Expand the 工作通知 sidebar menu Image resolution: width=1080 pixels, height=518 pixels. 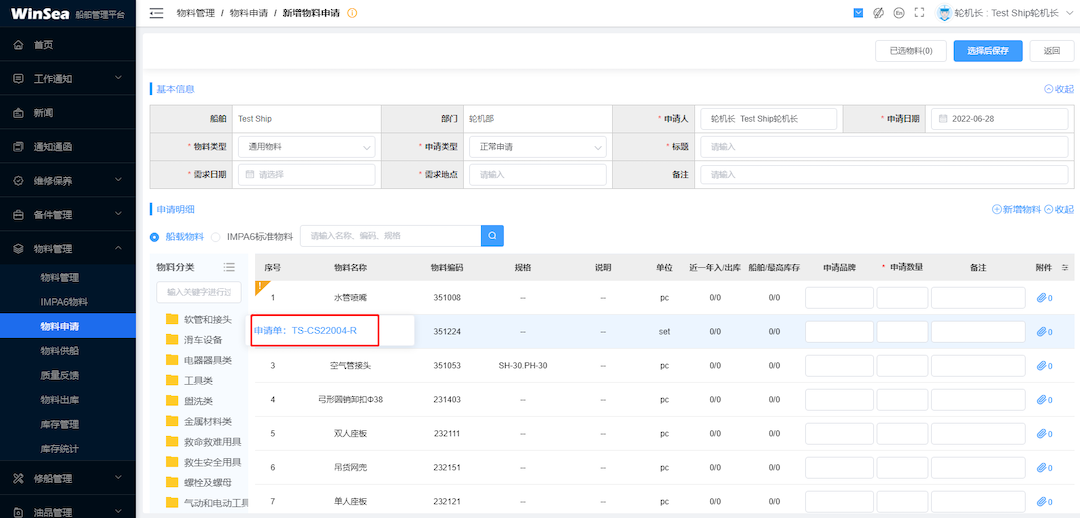pos(68,79)
